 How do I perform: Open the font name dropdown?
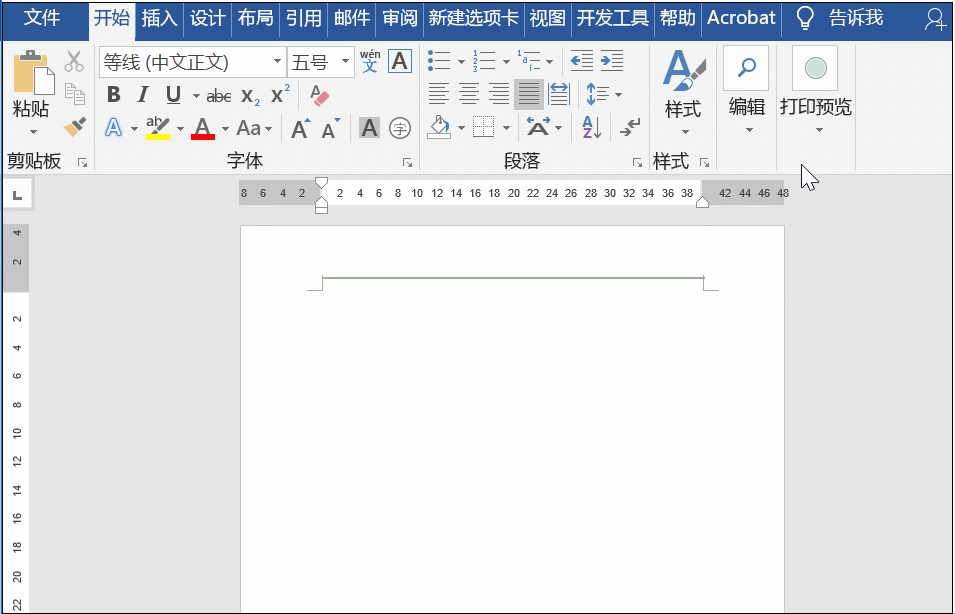tap(277, 62)
